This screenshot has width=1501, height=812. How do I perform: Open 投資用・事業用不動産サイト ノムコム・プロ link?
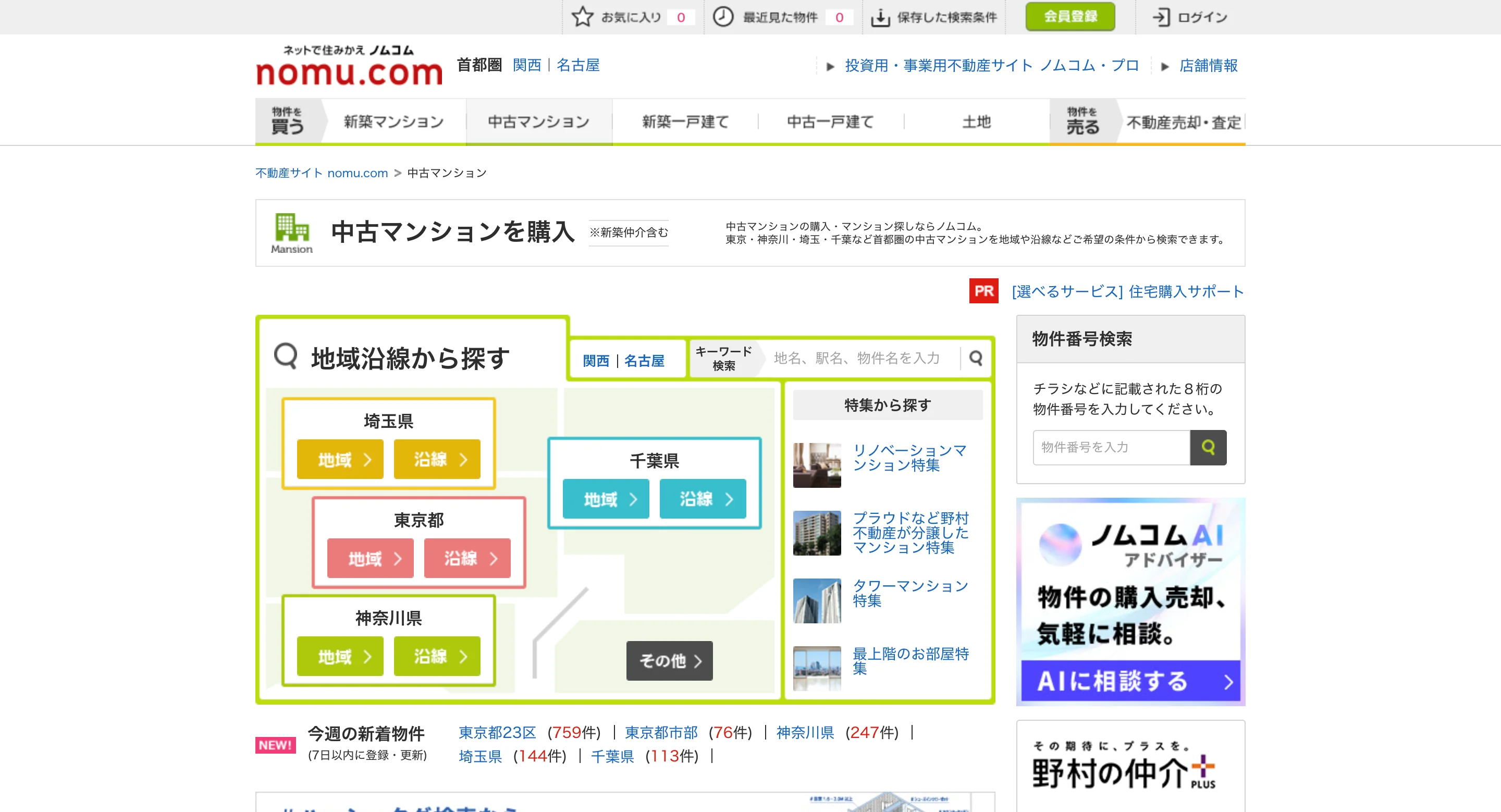click(992, 65)
